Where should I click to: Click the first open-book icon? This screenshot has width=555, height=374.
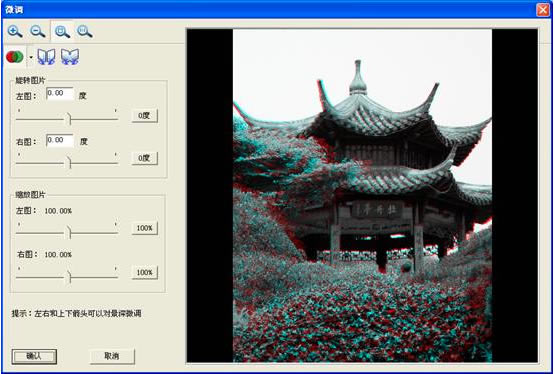click(46, 57)
